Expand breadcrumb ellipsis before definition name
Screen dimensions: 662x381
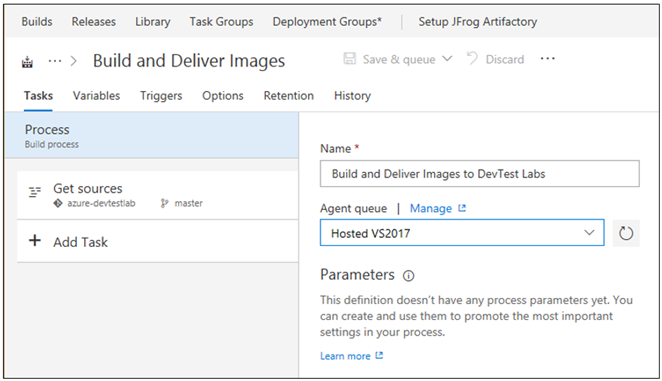point(55,61)
